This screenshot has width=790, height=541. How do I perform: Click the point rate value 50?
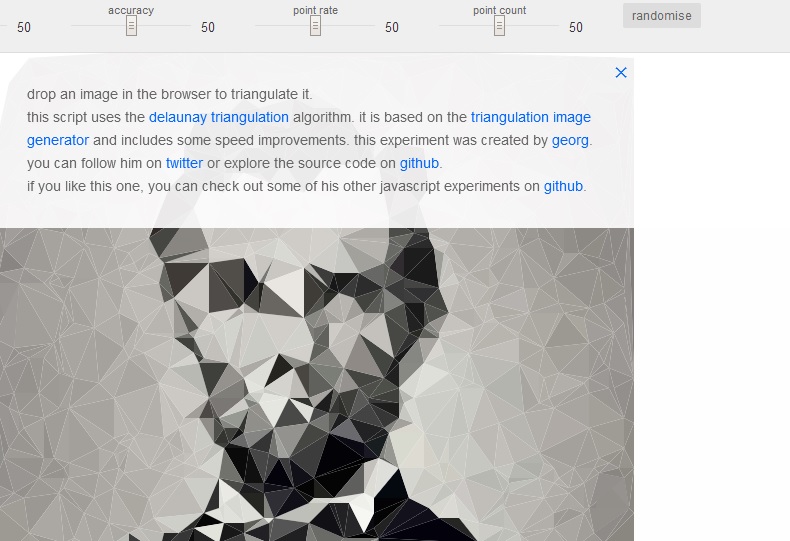pos(391,27)
